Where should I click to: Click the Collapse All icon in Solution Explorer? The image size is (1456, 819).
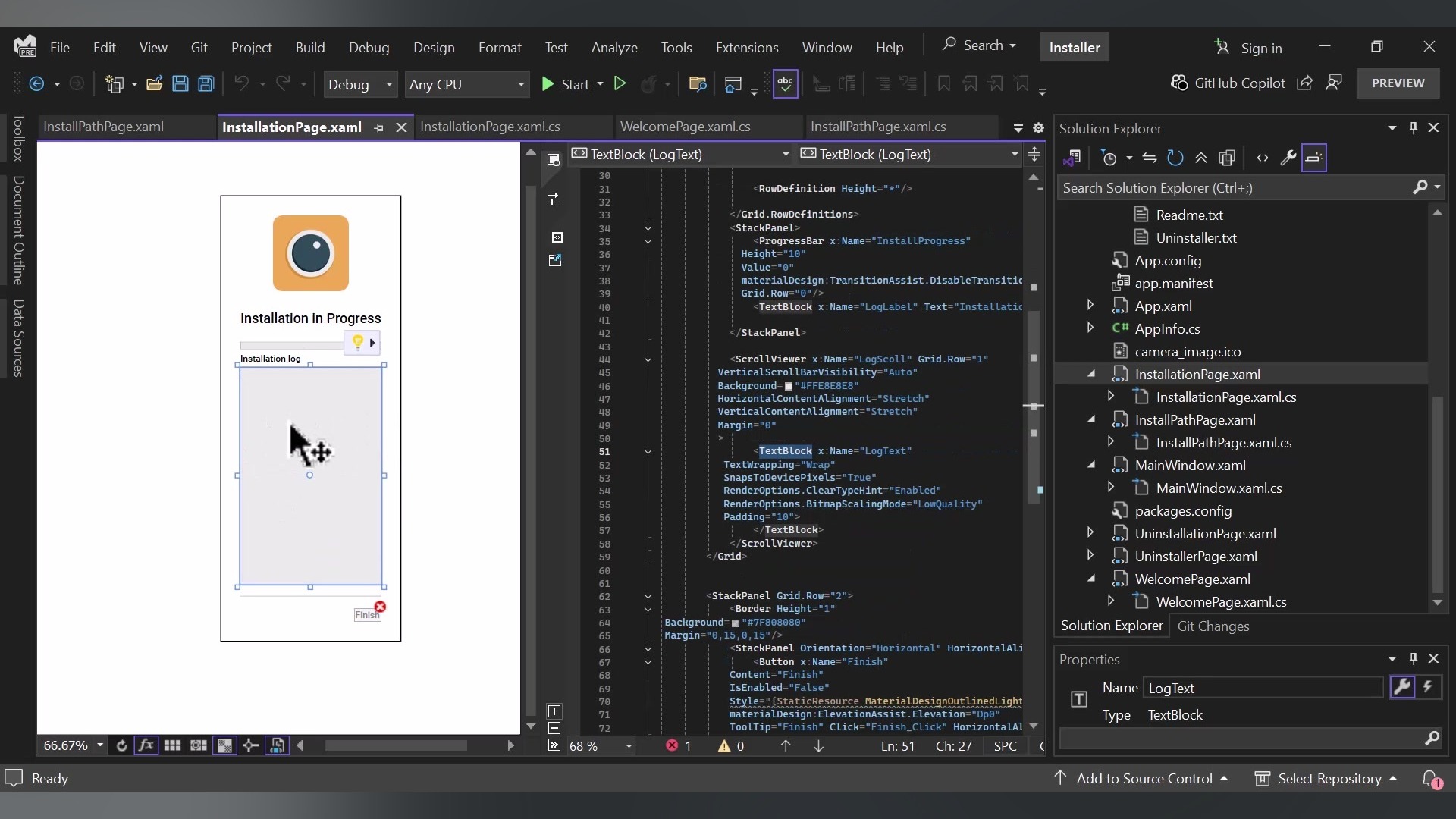pyautogui.click(x=1201, y=158)
